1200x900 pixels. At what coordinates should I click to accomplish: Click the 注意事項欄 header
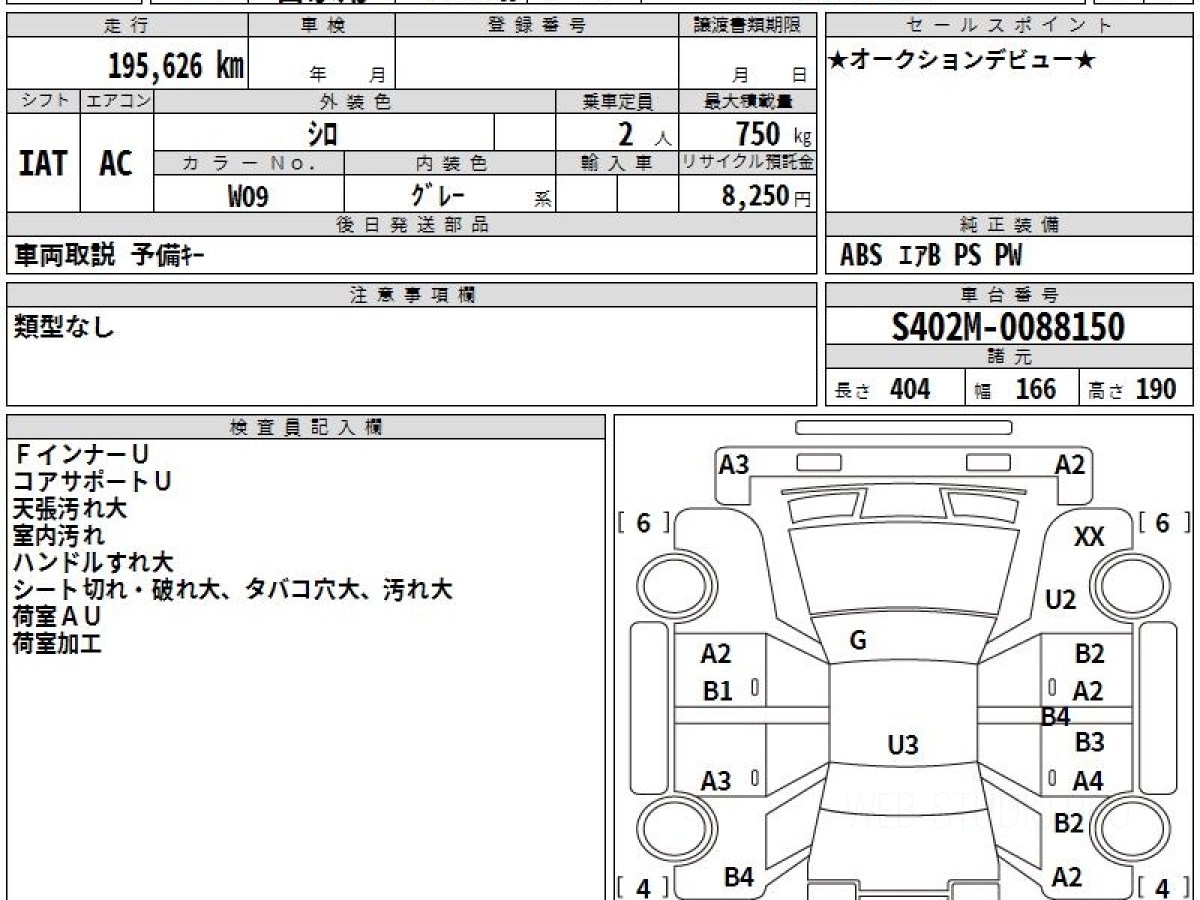(411, 295)
